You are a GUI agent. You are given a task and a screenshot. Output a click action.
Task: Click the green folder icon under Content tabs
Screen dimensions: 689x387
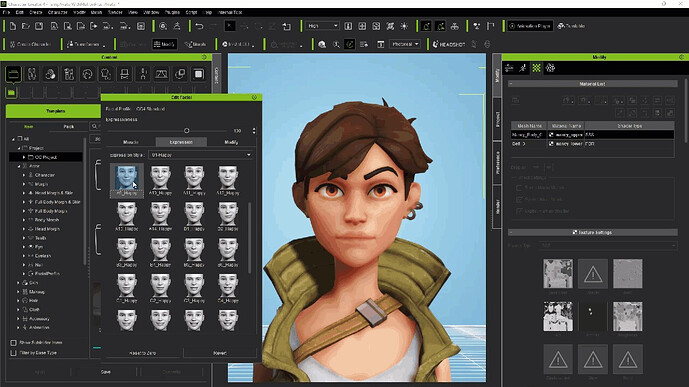click(11, 93)
